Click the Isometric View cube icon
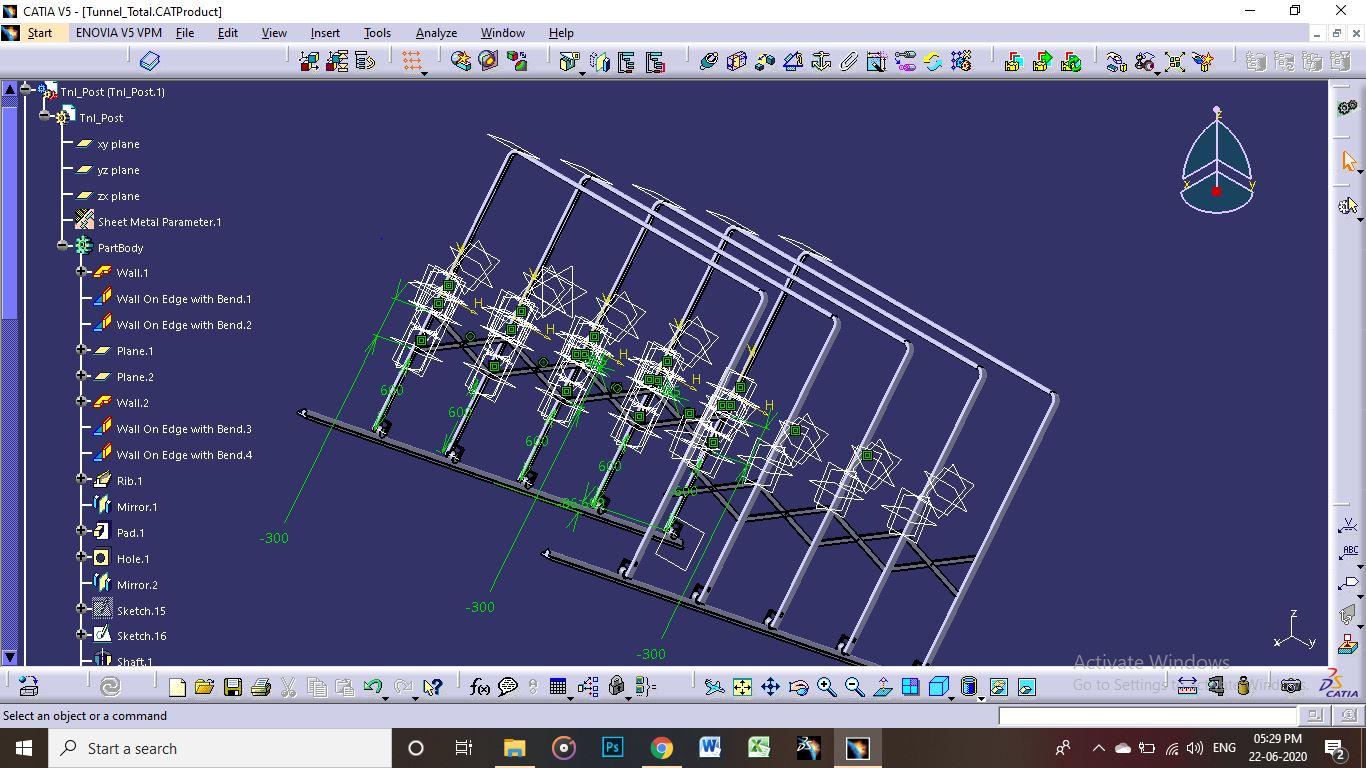Screen dimensions: 1366x768 pos(939,687)
